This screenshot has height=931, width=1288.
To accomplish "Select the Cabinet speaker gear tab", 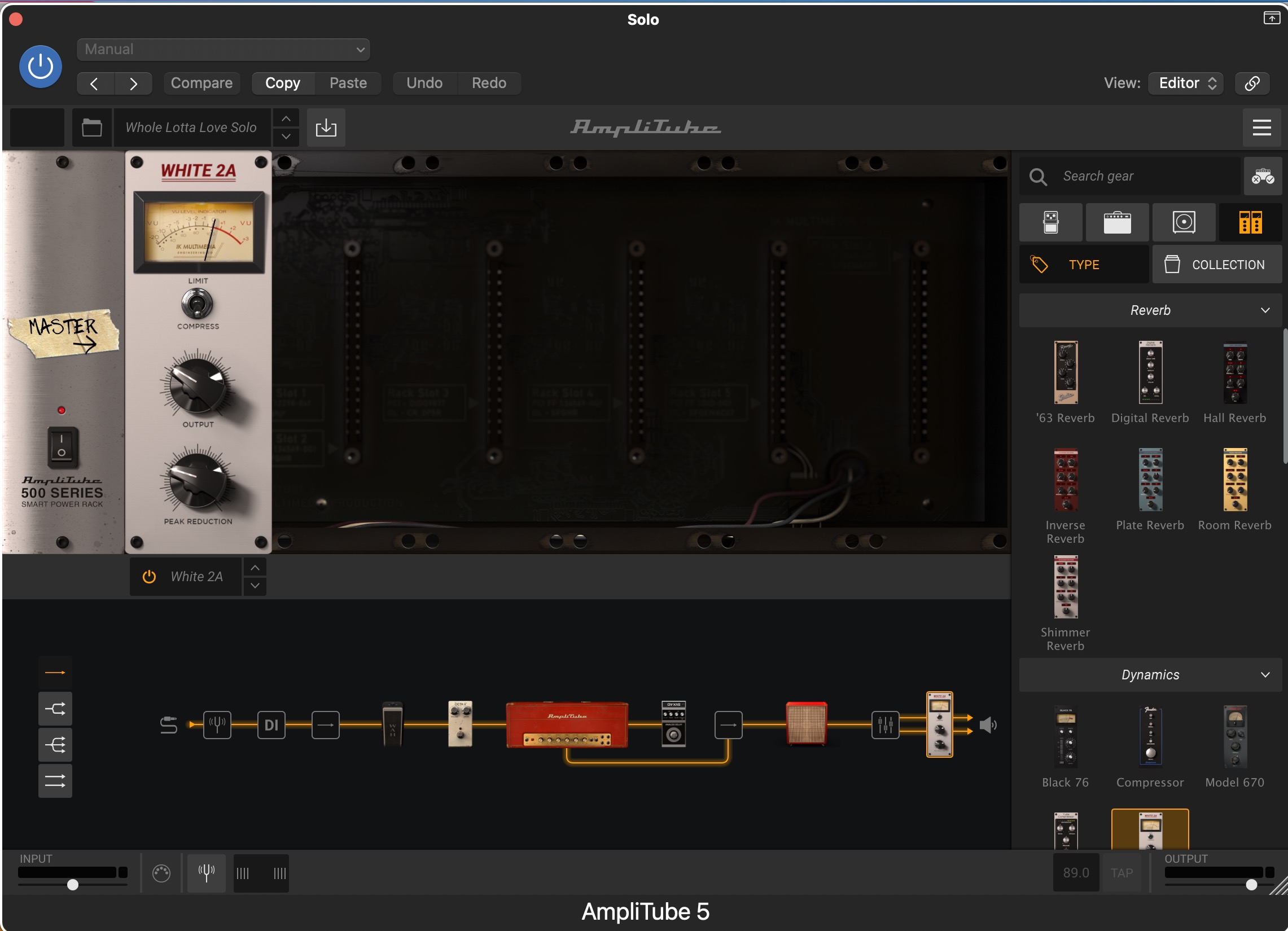I will point(1184,222).
